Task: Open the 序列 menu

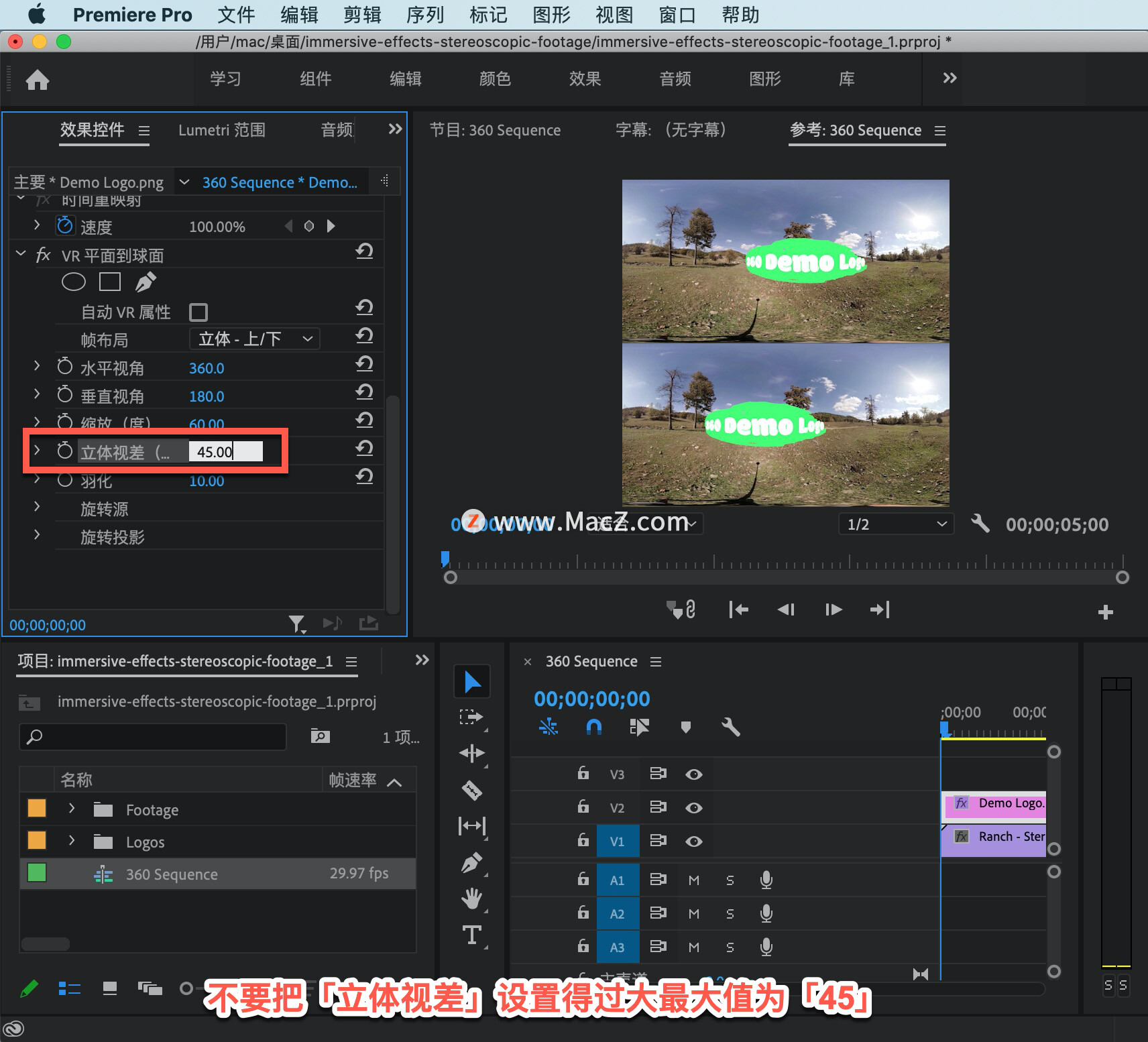Action: point(425,15)
